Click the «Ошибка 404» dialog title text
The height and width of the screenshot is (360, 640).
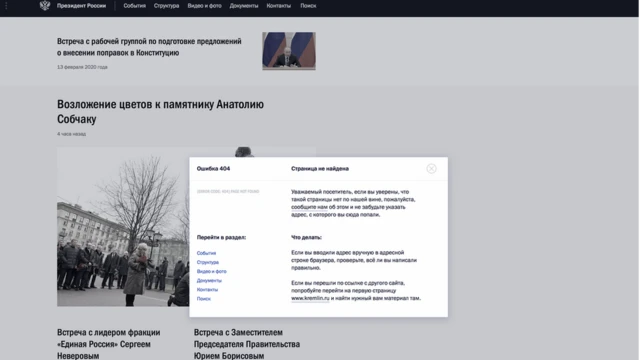213,169
